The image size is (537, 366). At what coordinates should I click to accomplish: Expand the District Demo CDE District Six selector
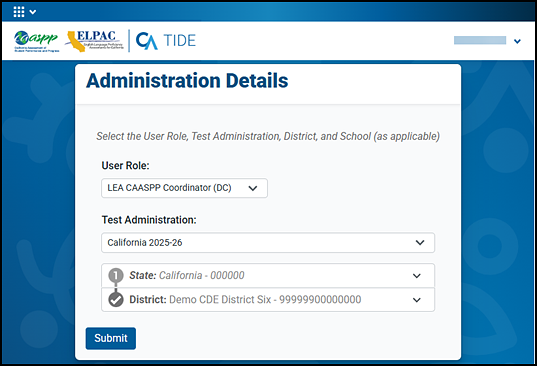click(x=268, y=300)
